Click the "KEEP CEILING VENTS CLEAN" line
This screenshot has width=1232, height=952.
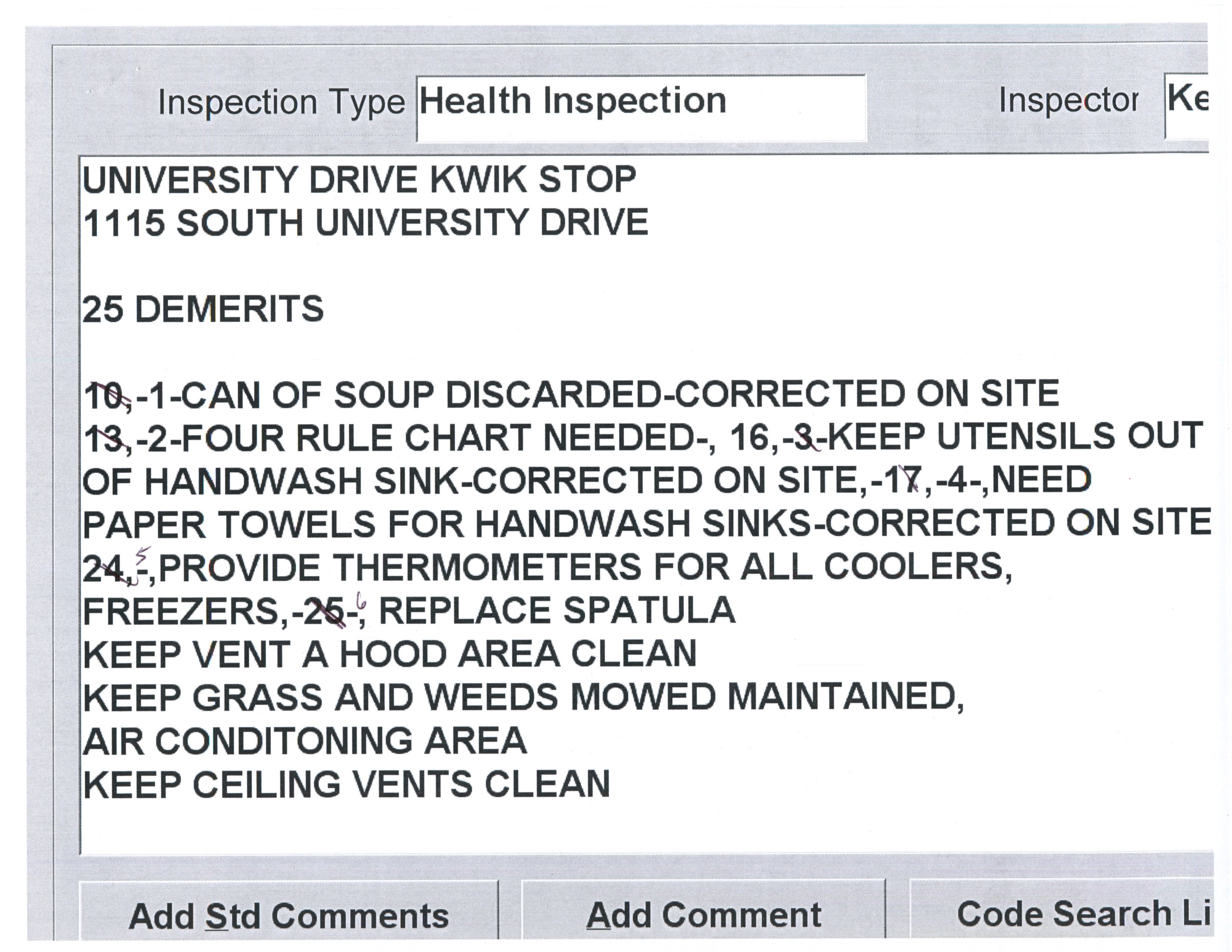click(346, 784)
